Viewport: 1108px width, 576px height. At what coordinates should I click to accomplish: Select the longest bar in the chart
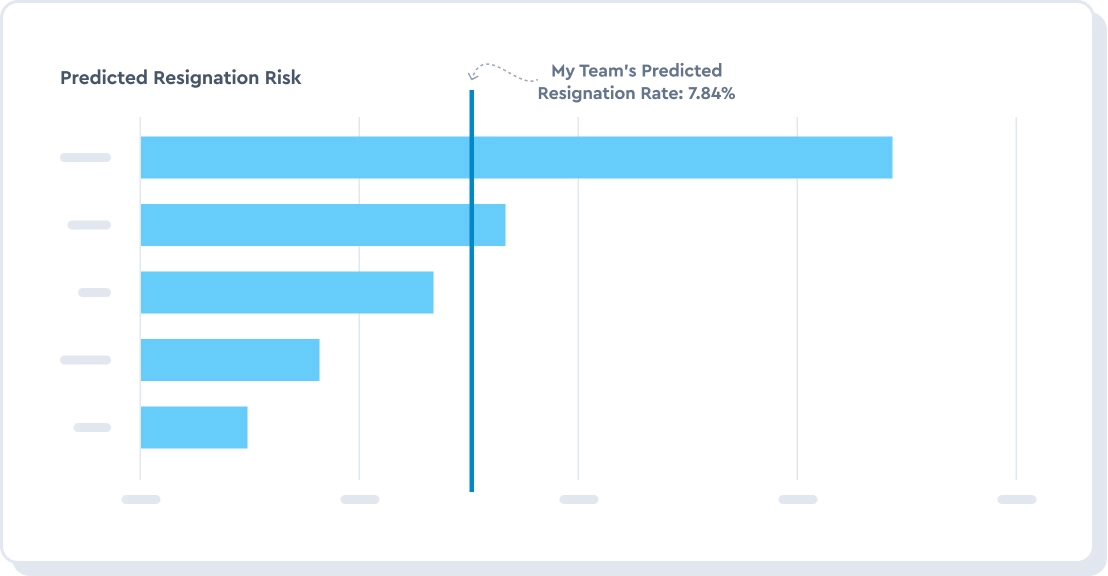[x=516, y=157]
